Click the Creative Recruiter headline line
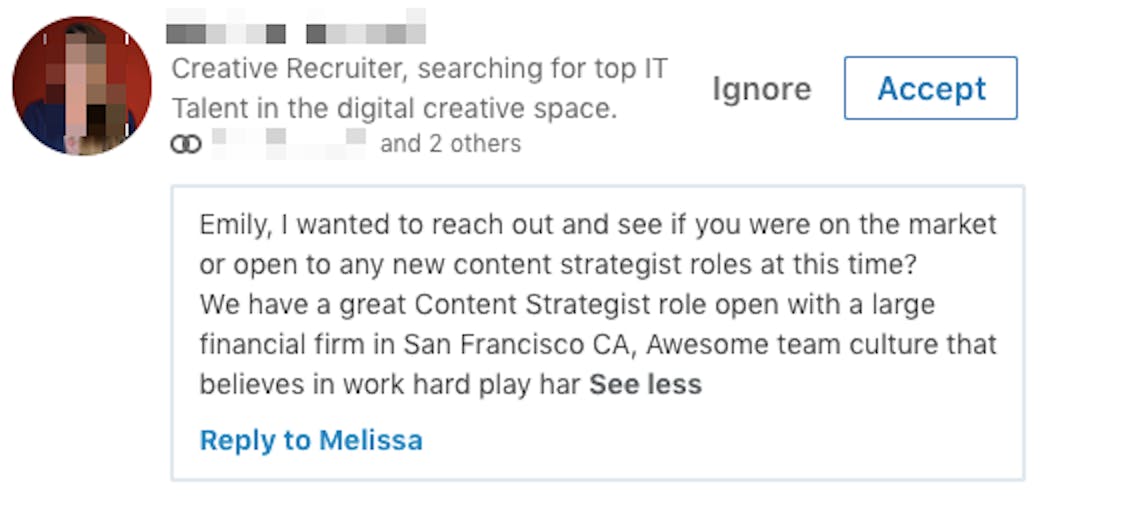The width and height of the screenshot is (1132, 528). 419,69
